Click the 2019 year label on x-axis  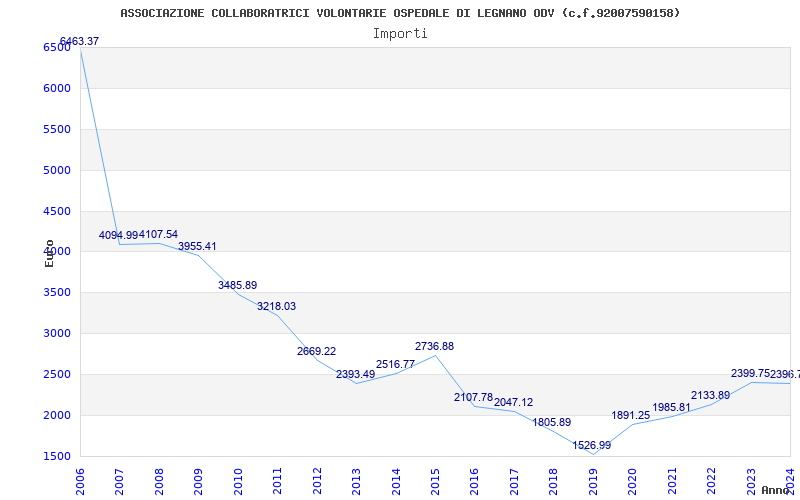point(593,481)
